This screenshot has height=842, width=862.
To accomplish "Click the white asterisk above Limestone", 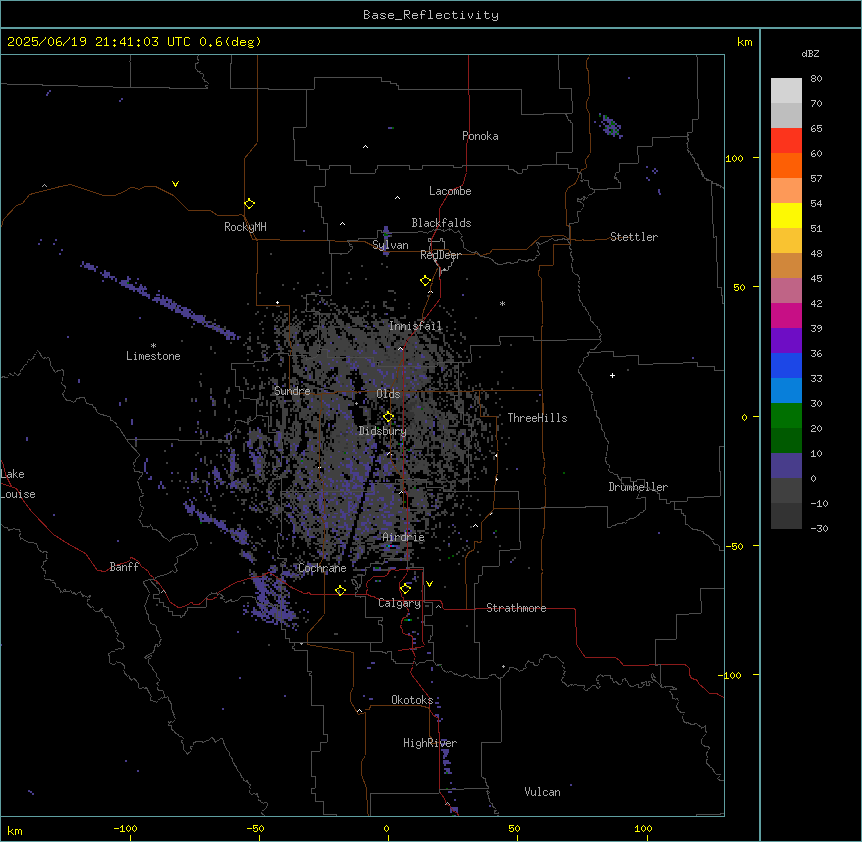I will point(153,346).
